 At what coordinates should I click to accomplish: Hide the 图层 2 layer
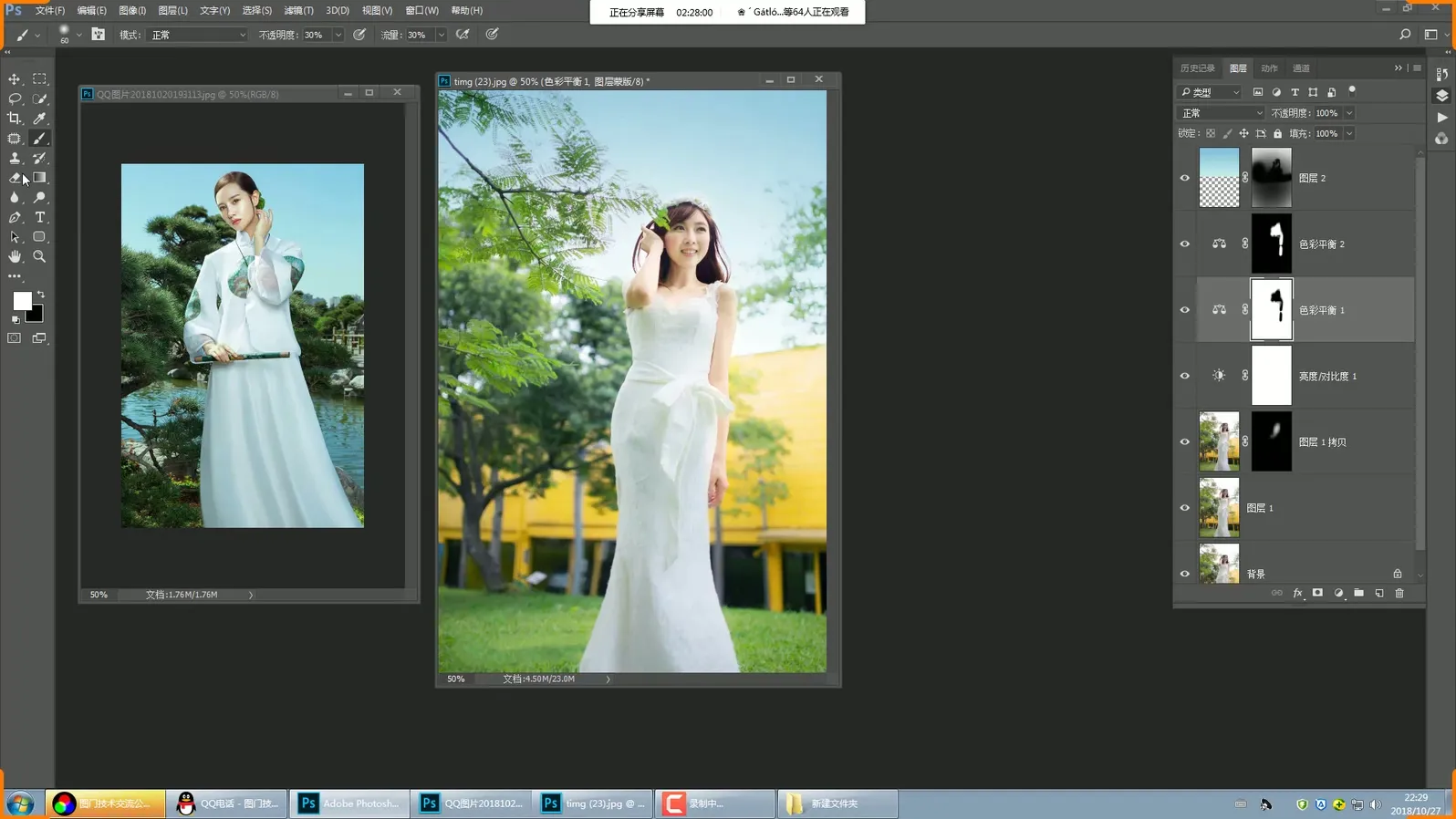click(1185, 178)
